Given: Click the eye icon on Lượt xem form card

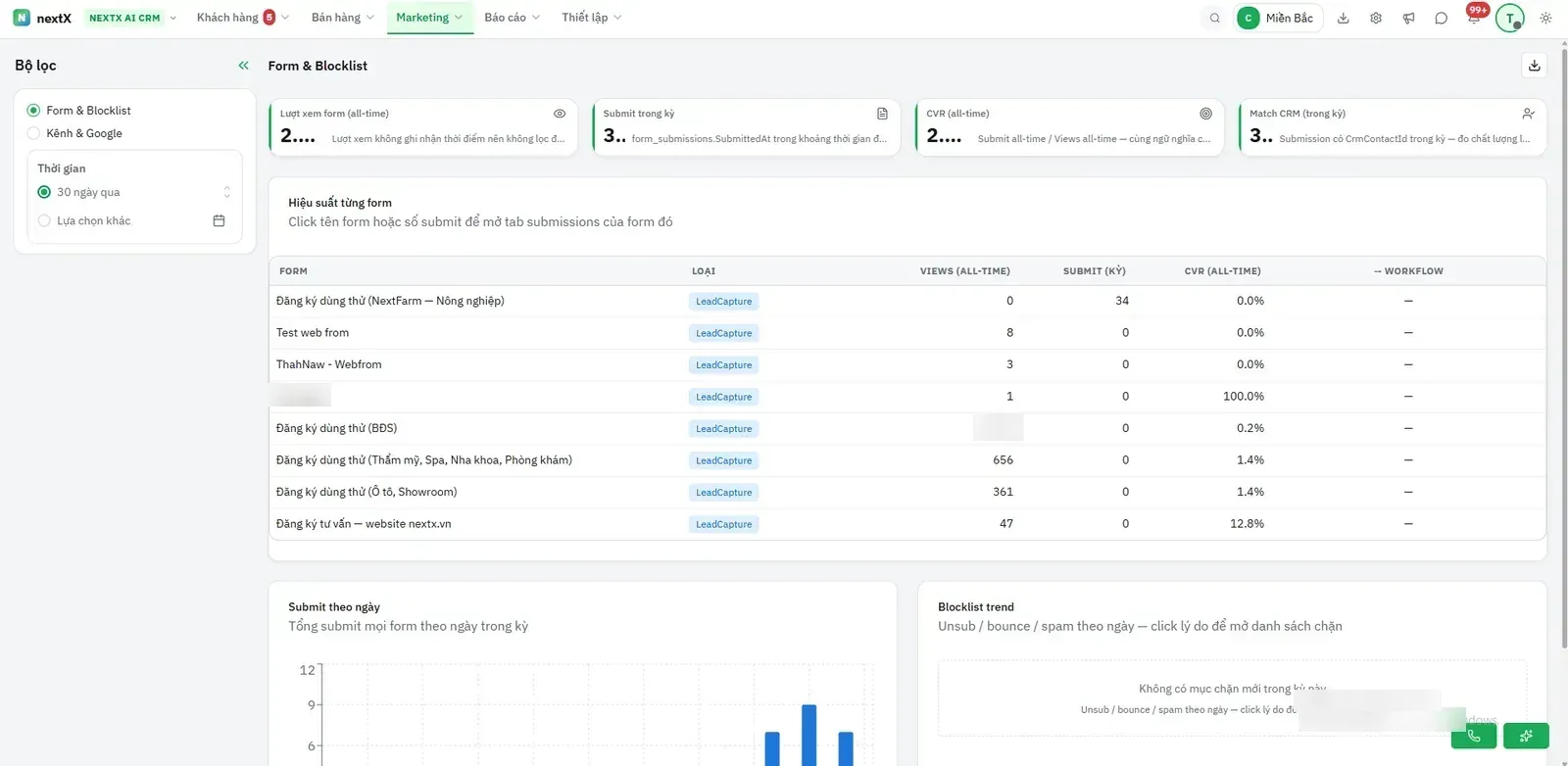Looking at the screenshot, I should click(560, 114).
